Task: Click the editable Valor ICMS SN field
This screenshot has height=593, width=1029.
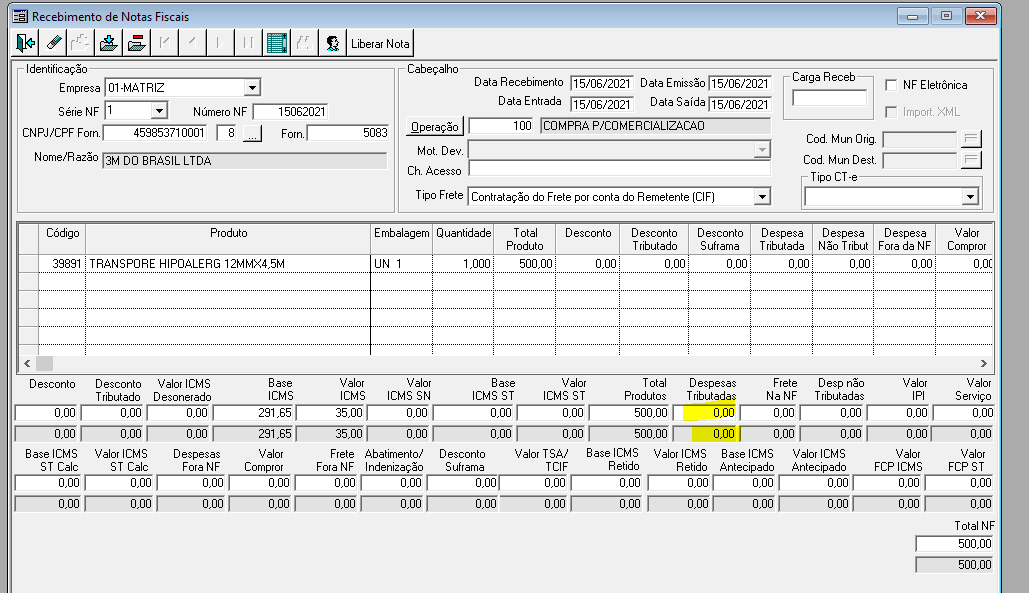Action: (x=398, y=413)
